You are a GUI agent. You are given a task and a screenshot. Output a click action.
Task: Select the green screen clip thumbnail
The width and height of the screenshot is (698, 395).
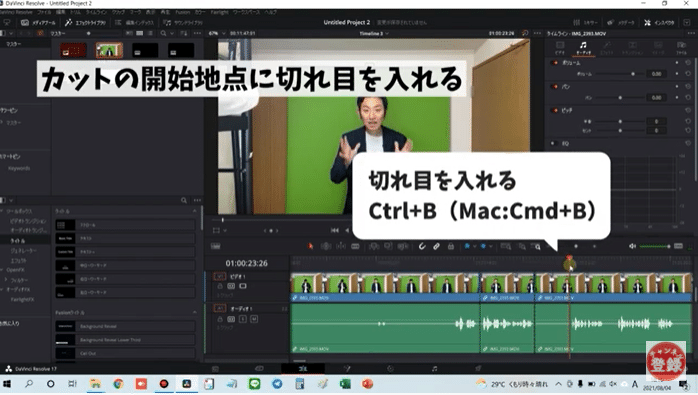pyautogui.click(x=109, y=50)
